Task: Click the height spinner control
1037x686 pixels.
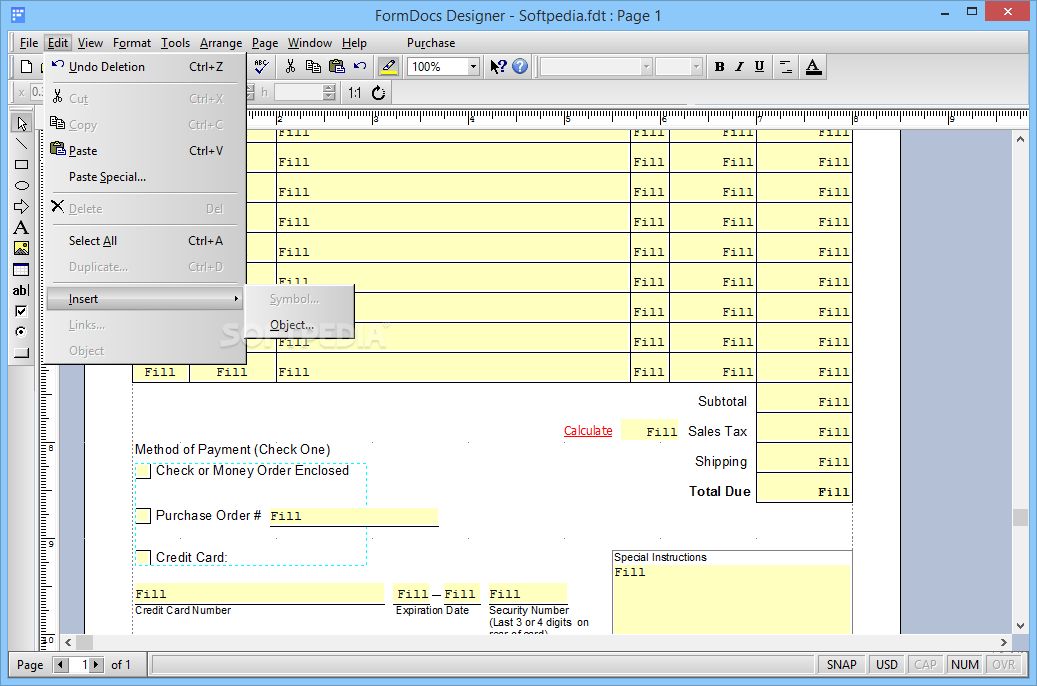Action: coord(329,93)
